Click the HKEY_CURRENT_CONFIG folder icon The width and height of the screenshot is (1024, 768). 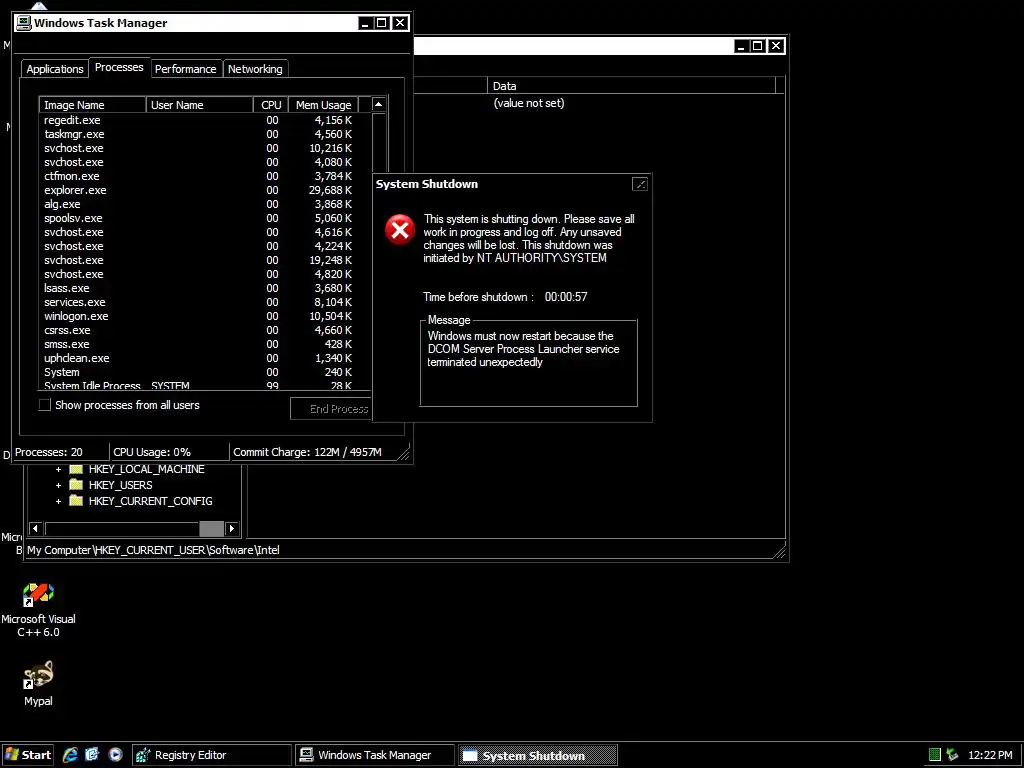pos(76,501)
